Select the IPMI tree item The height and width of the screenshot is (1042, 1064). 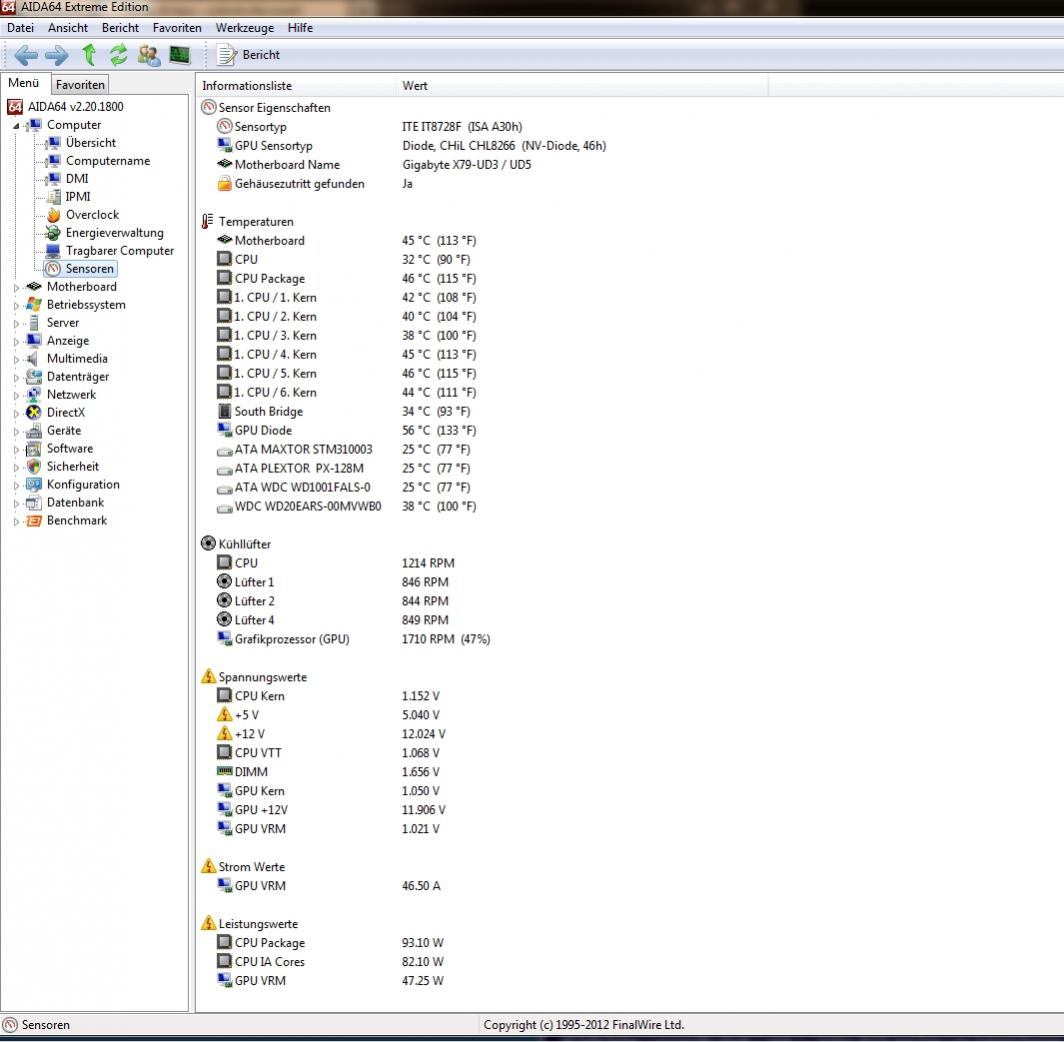click(x=77, y=197)
